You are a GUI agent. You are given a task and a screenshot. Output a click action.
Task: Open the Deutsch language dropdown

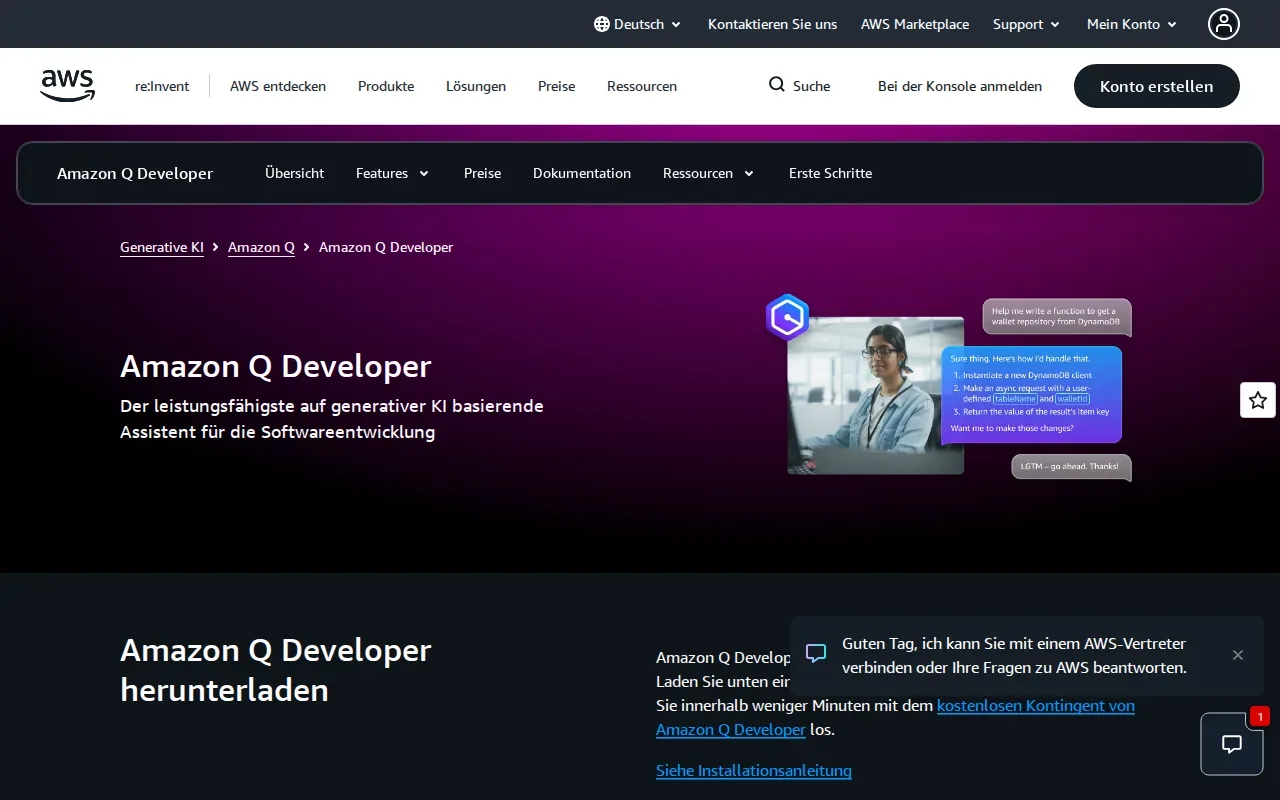(638, 24)
